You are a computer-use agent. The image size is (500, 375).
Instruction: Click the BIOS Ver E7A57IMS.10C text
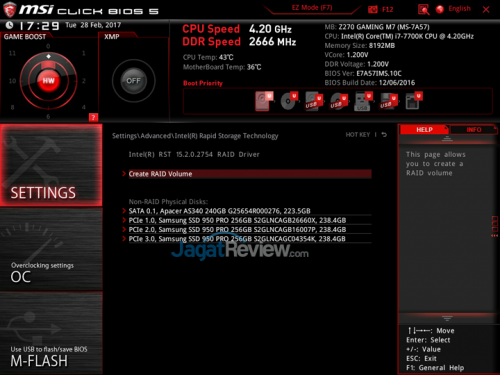[363, 73]
